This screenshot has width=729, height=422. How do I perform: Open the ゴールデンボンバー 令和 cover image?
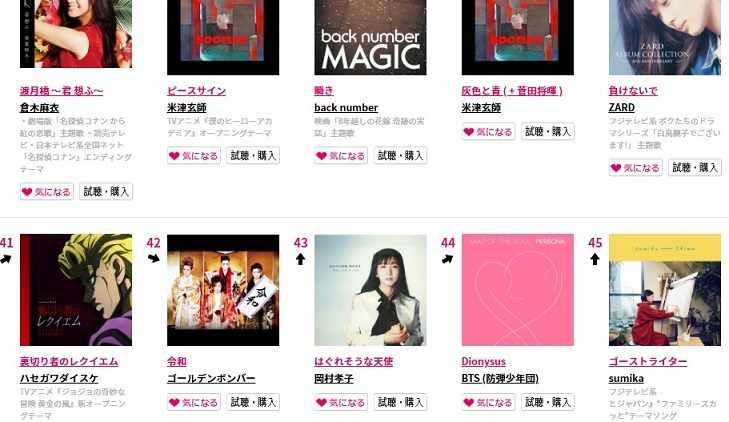point(223,290)
